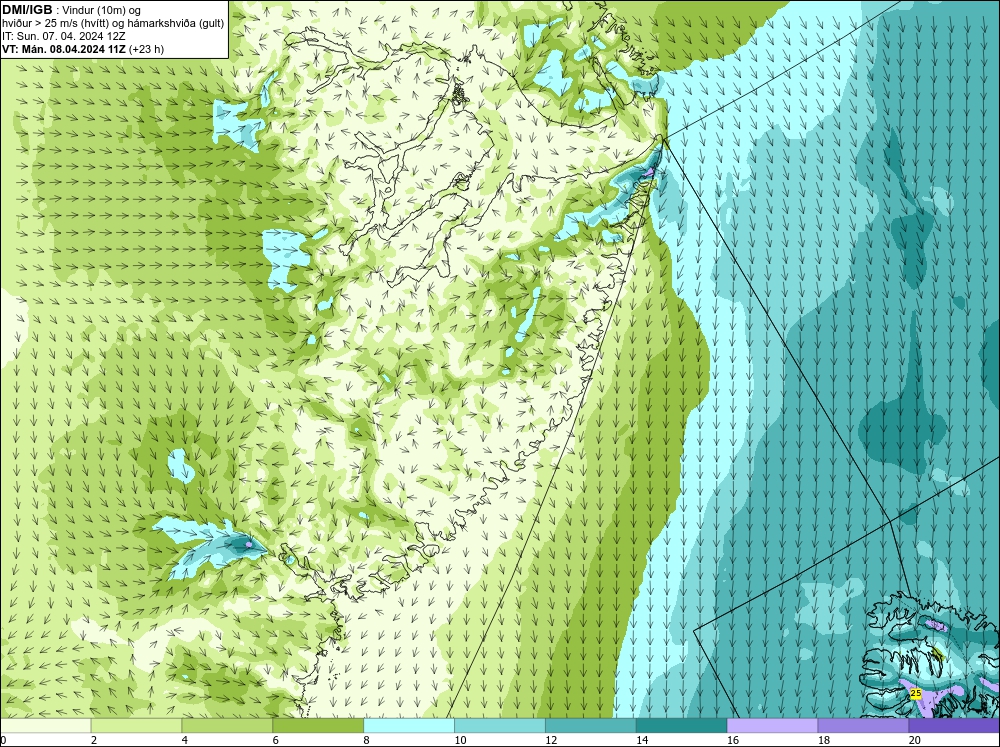Click the 0–2 m/s pale legend swatch
This screenshot has height=747, width=1000.
(45, 726)
